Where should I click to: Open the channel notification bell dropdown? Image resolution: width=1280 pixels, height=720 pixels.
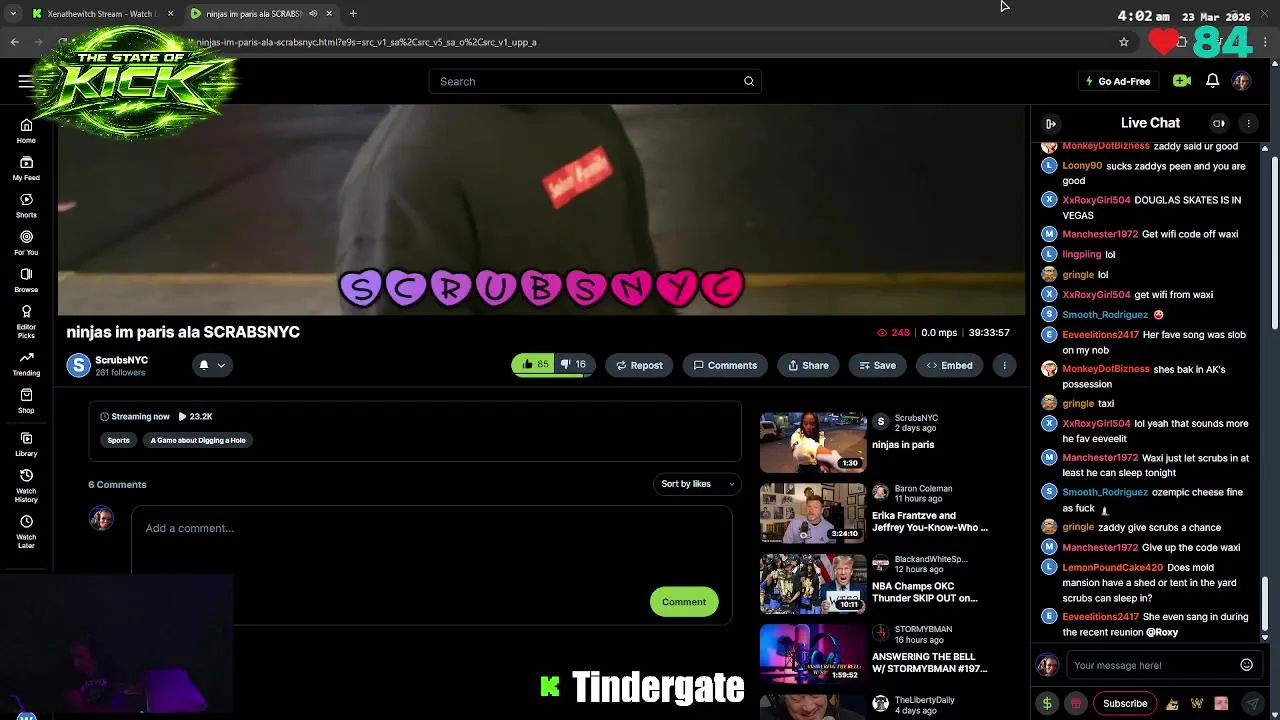pyautogui.click(x=212, y=365)
